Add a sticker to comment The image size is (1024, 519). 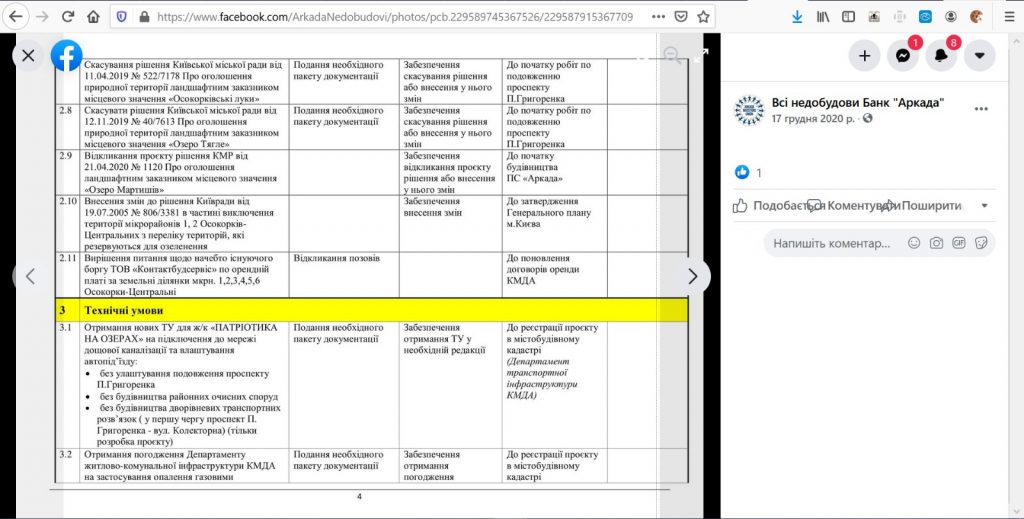pos(981,243)
